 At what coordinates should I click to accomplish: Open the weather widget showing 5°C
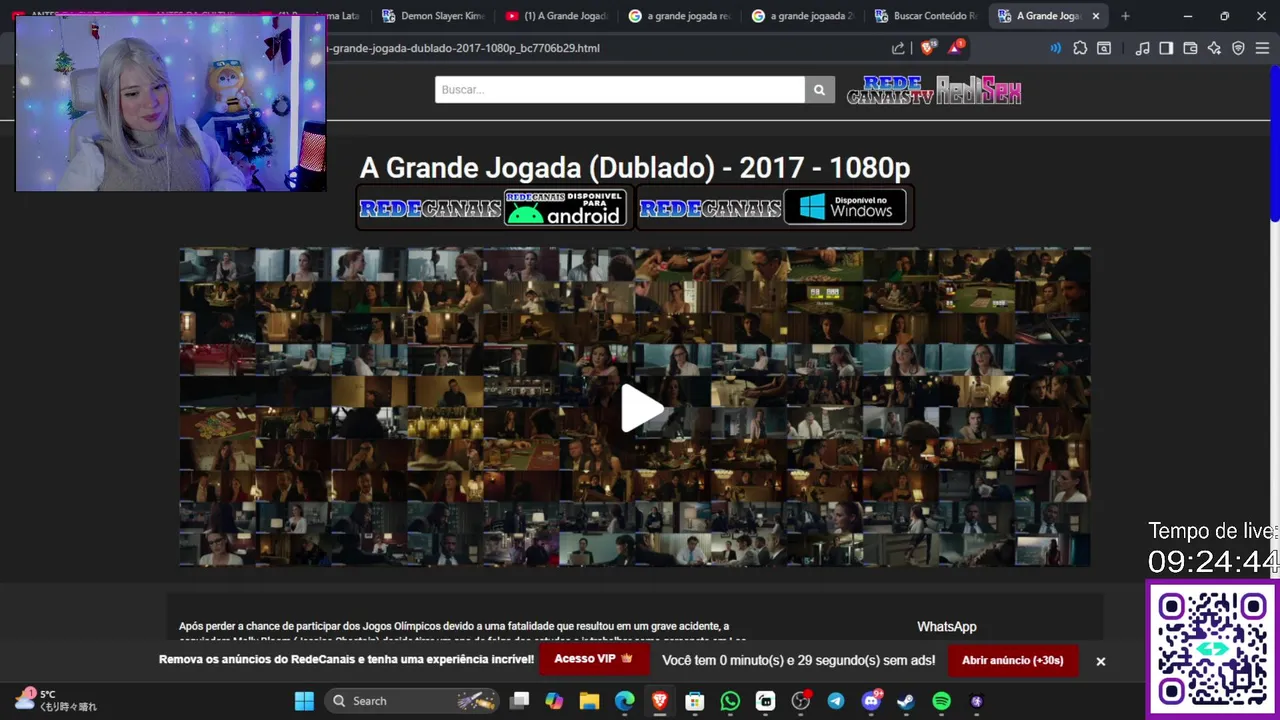coord(56,700)
